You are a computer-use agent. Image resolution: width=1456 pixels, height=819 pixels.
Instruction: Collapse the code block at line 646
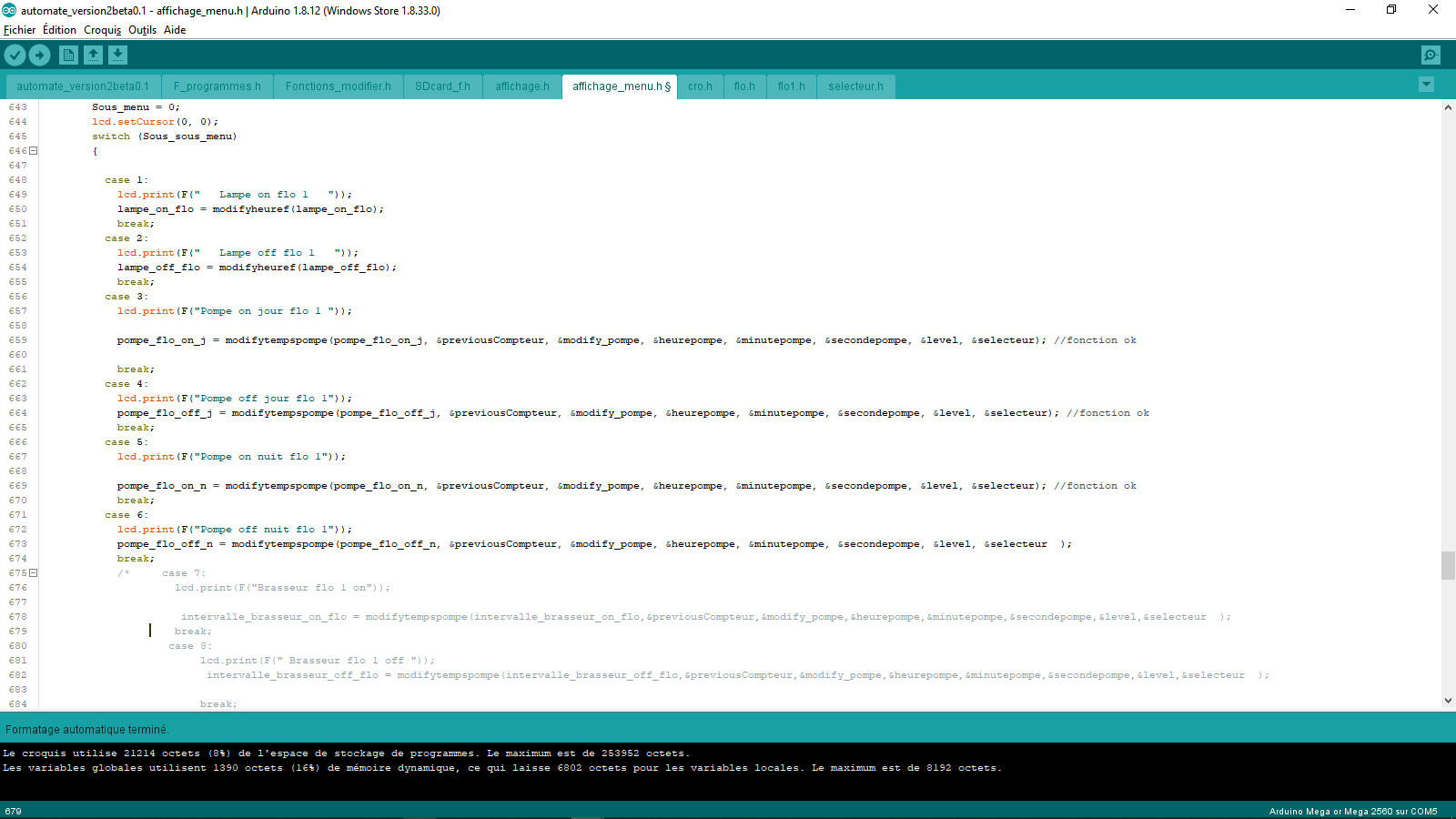point(34,151)
